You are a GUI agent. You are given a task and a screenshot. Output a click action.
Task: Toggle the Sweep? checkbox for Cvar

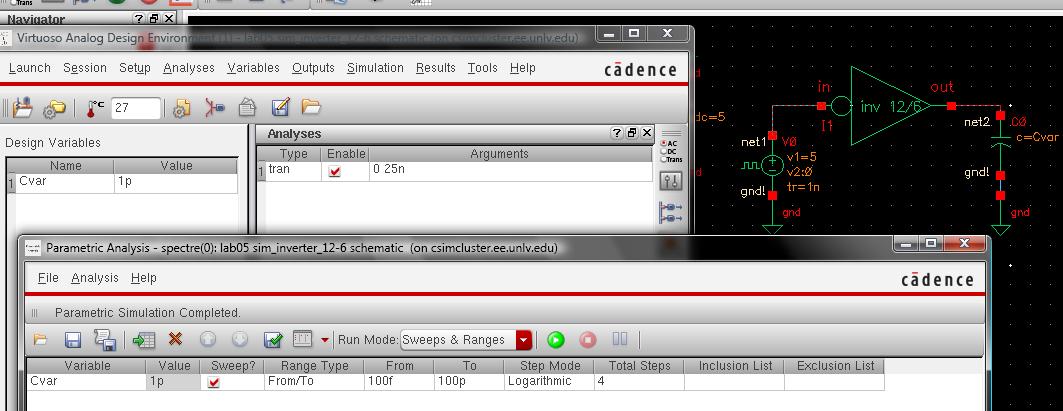(x=214, y=383)
